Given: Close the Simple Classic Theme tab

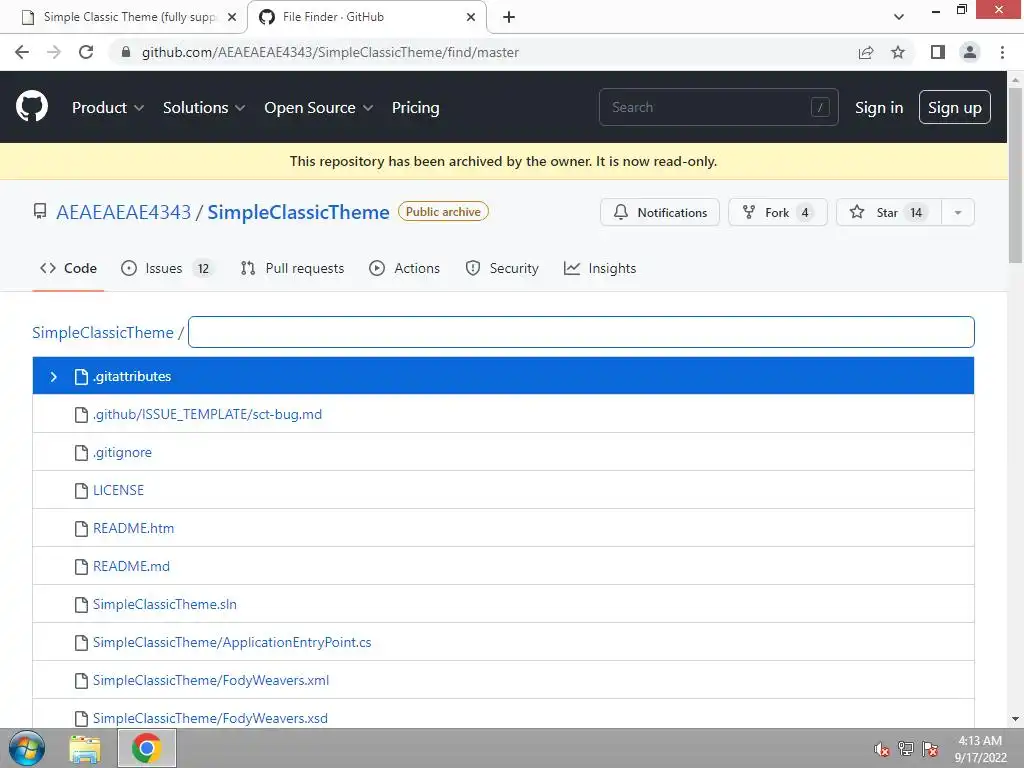Looking at the screenshot, I should [232, 17].
